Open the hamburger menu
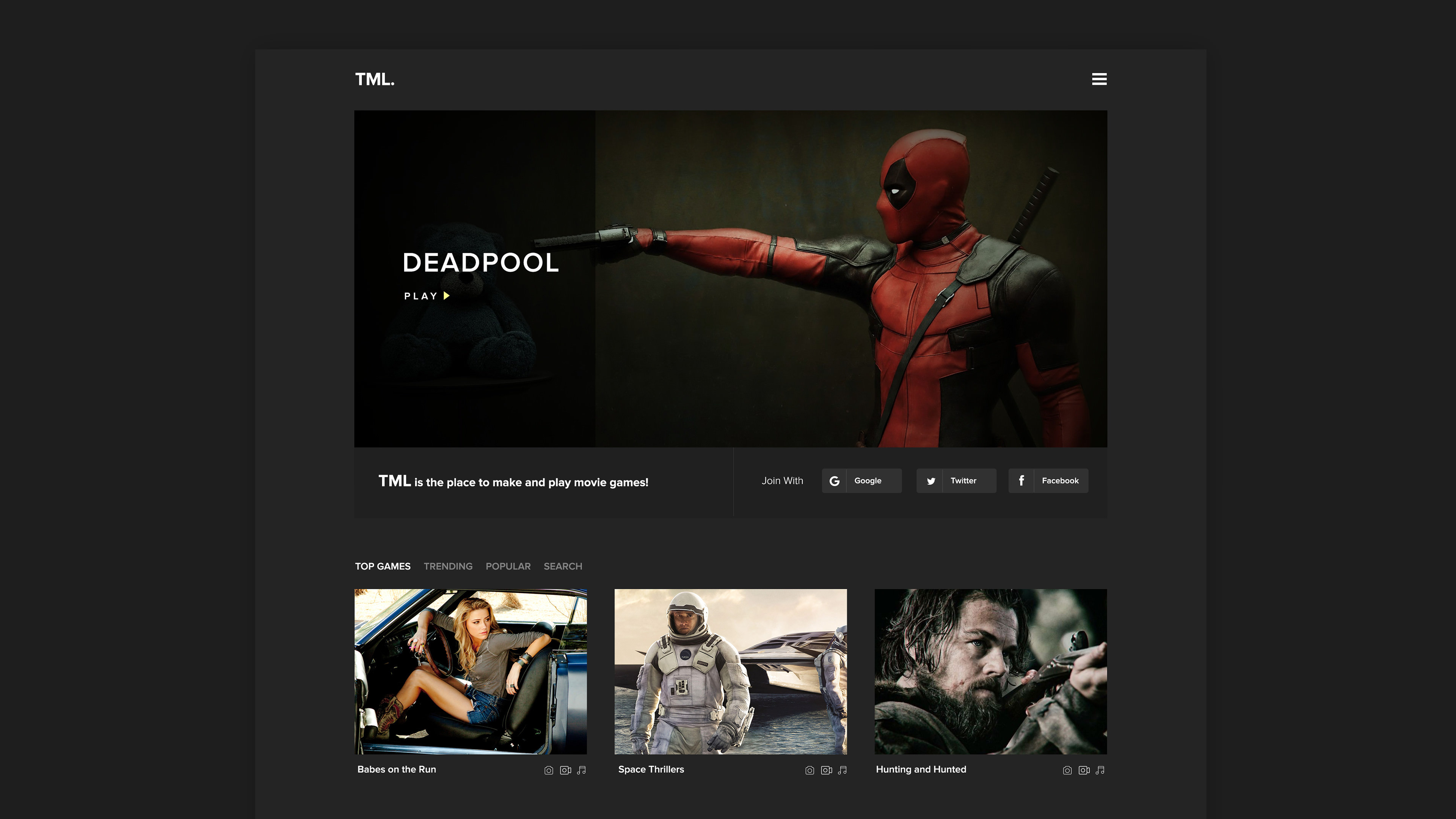The width and height of the screenshot is (1456, 819). 1099,79
